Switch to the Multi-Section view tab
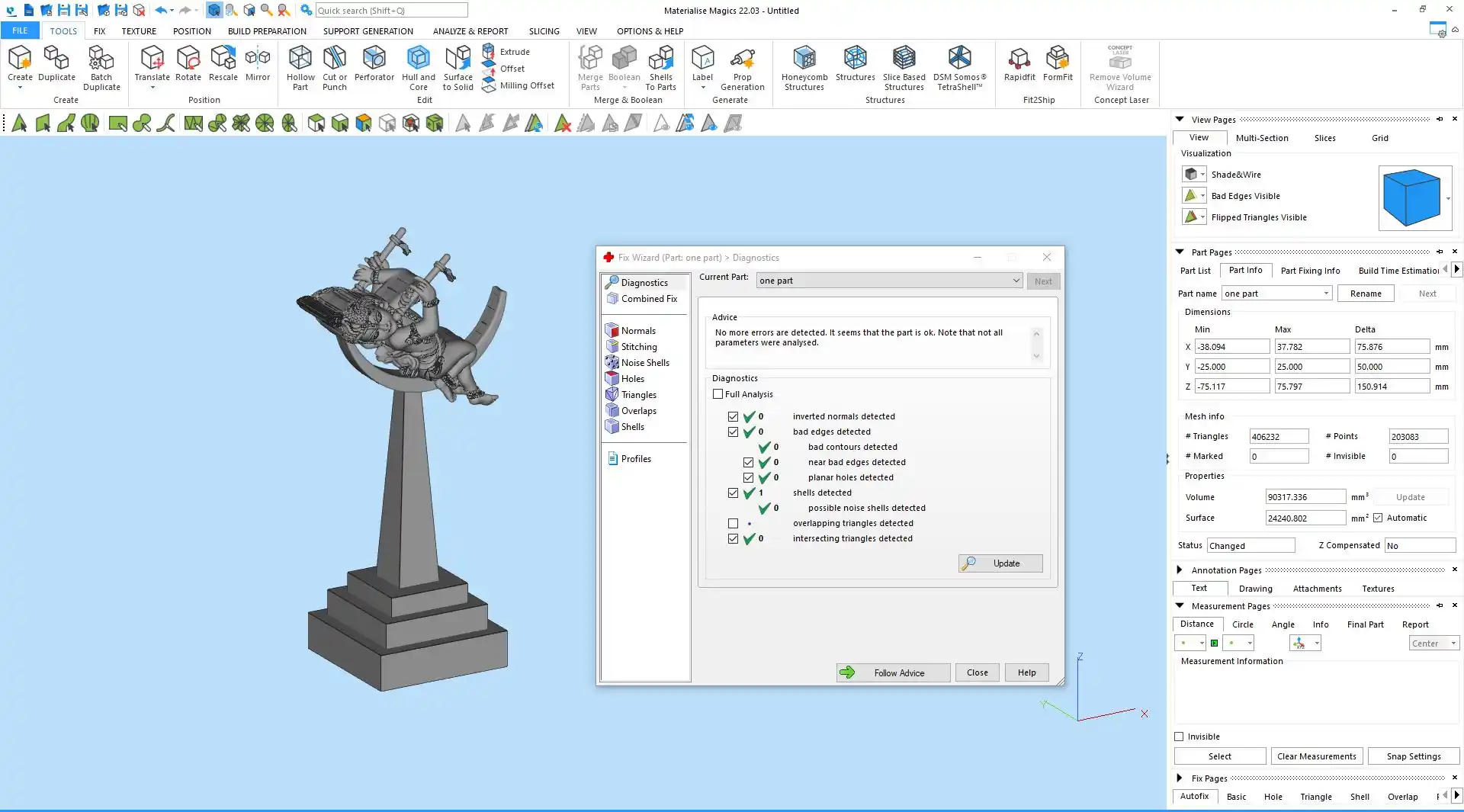Image resolution: width=1464 pixels, height=812 pixels. point(1261,138)
